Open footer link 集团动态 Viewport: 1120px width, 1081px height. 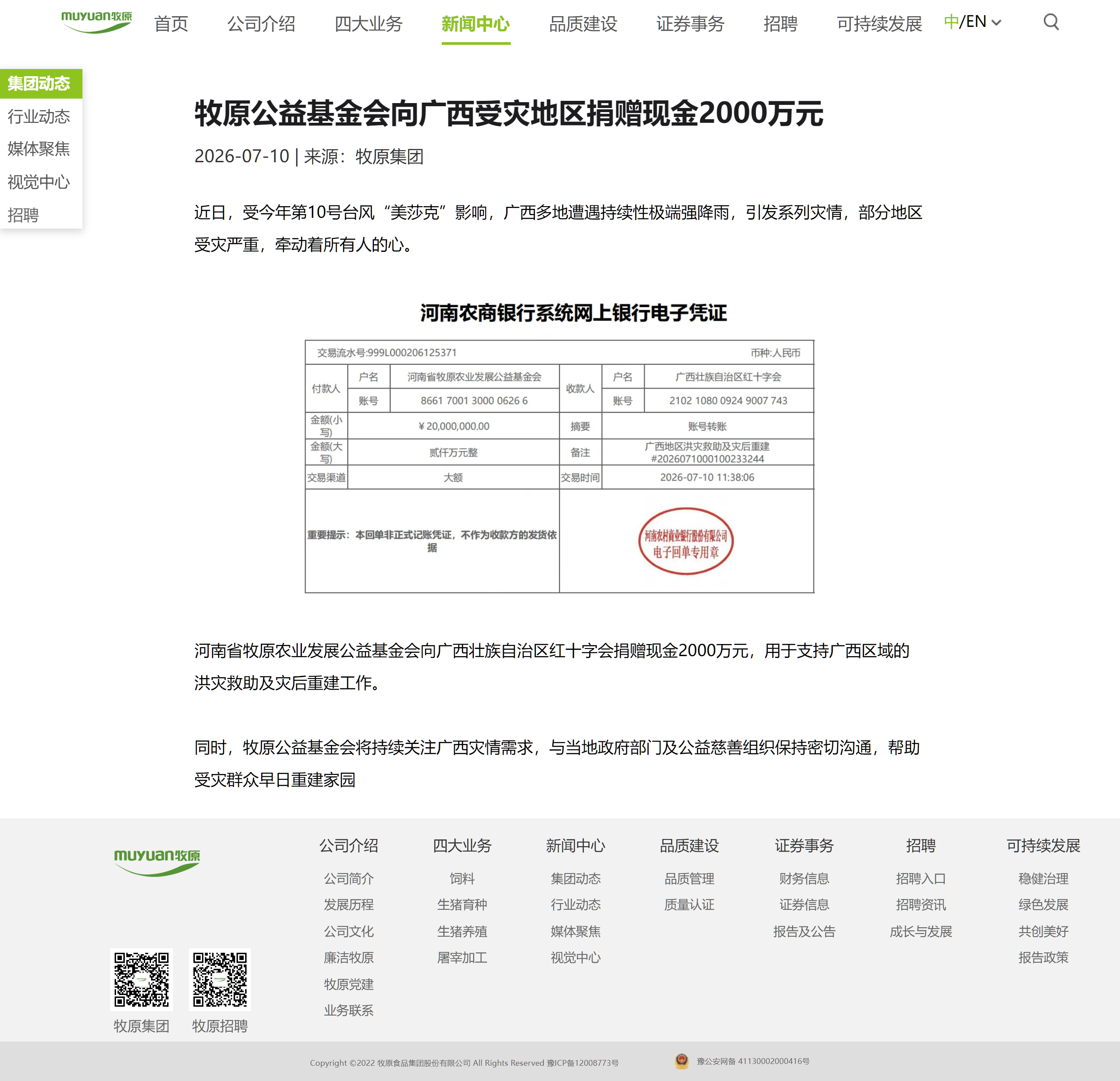pyautogui.click(x=575, y=878)
